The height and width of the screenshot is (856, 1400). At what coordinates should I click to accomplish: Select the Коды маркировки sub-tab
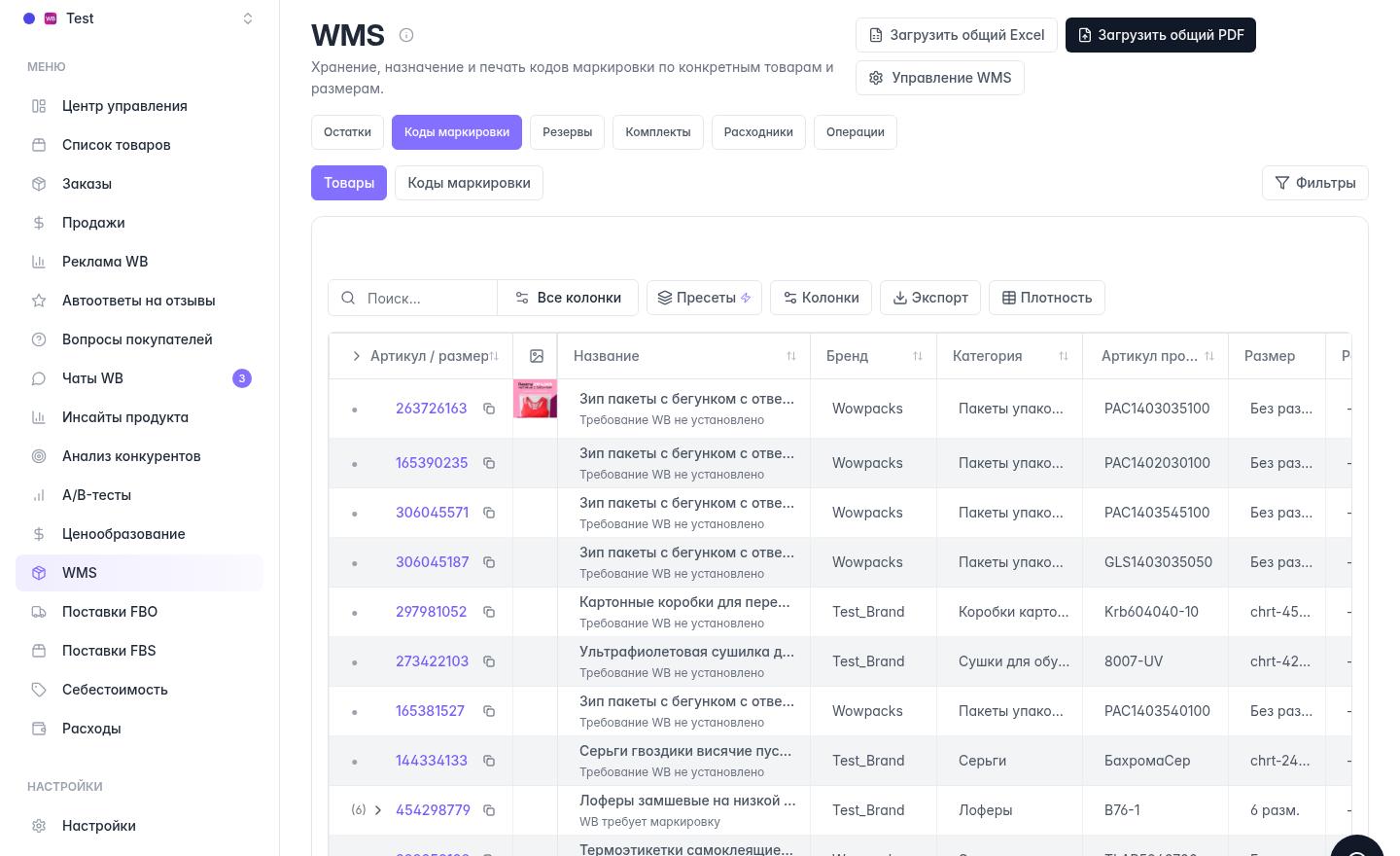pyautogui.click(x=469, y=183)
